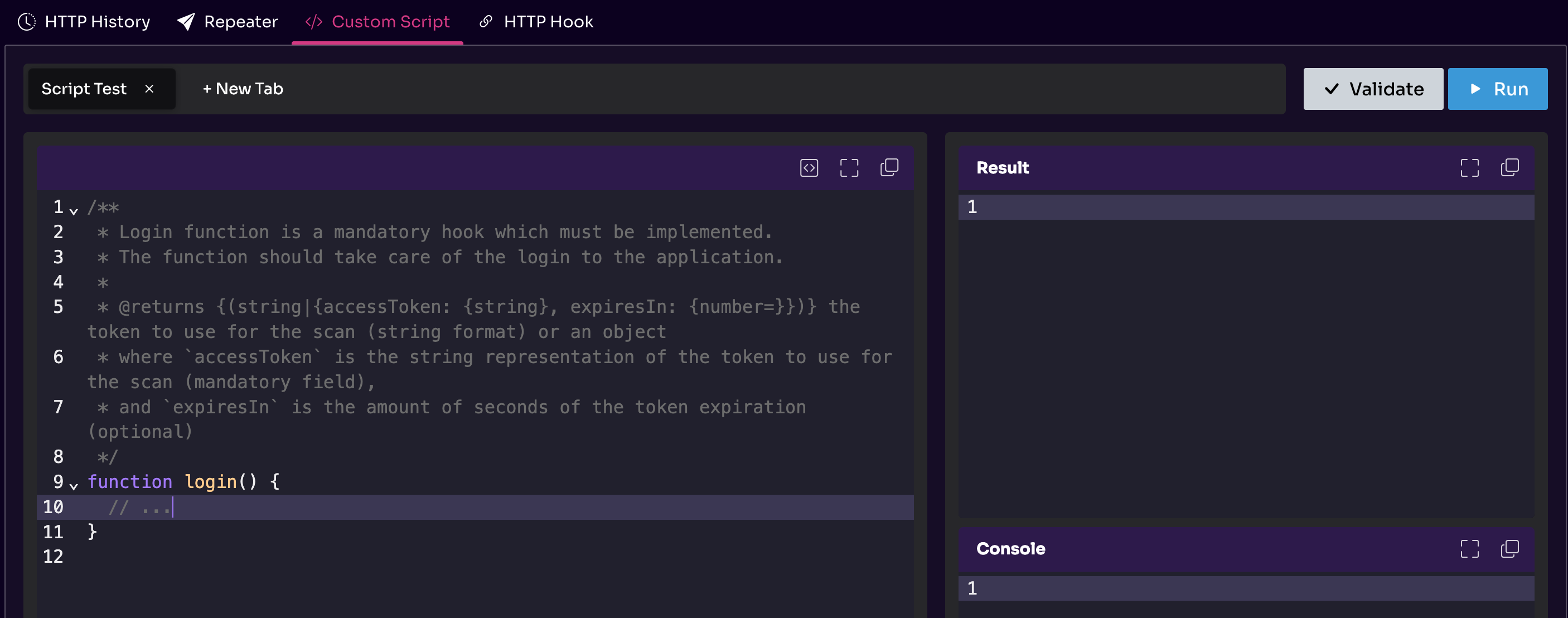Click the paper plane icon beside Repeater
1568x618 pixels.
point(186,21)
